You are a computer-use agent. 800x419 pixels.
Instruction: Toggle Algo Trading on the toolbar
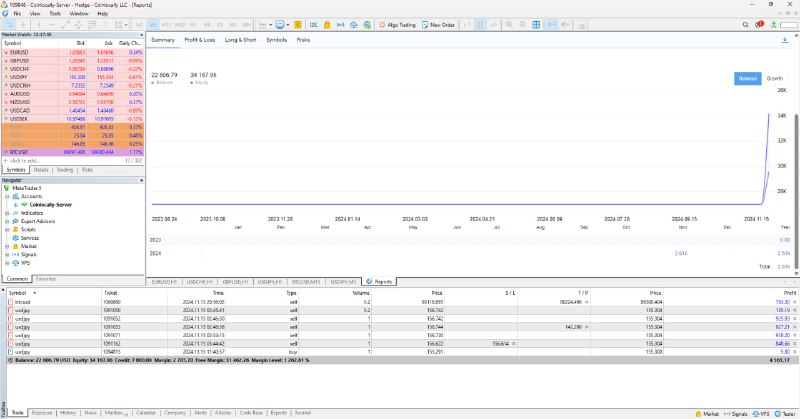(397, 24)
